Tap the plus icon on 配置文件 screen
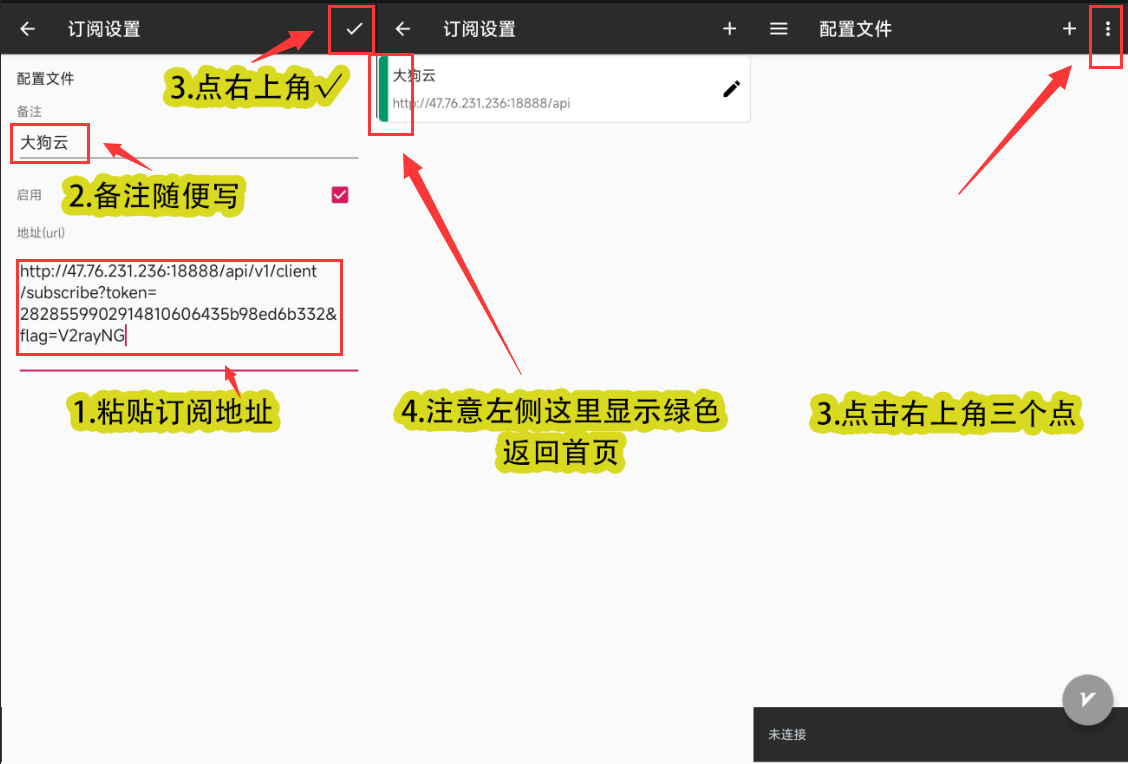Screen dimensions: 1128x764 click(1069, 29)
